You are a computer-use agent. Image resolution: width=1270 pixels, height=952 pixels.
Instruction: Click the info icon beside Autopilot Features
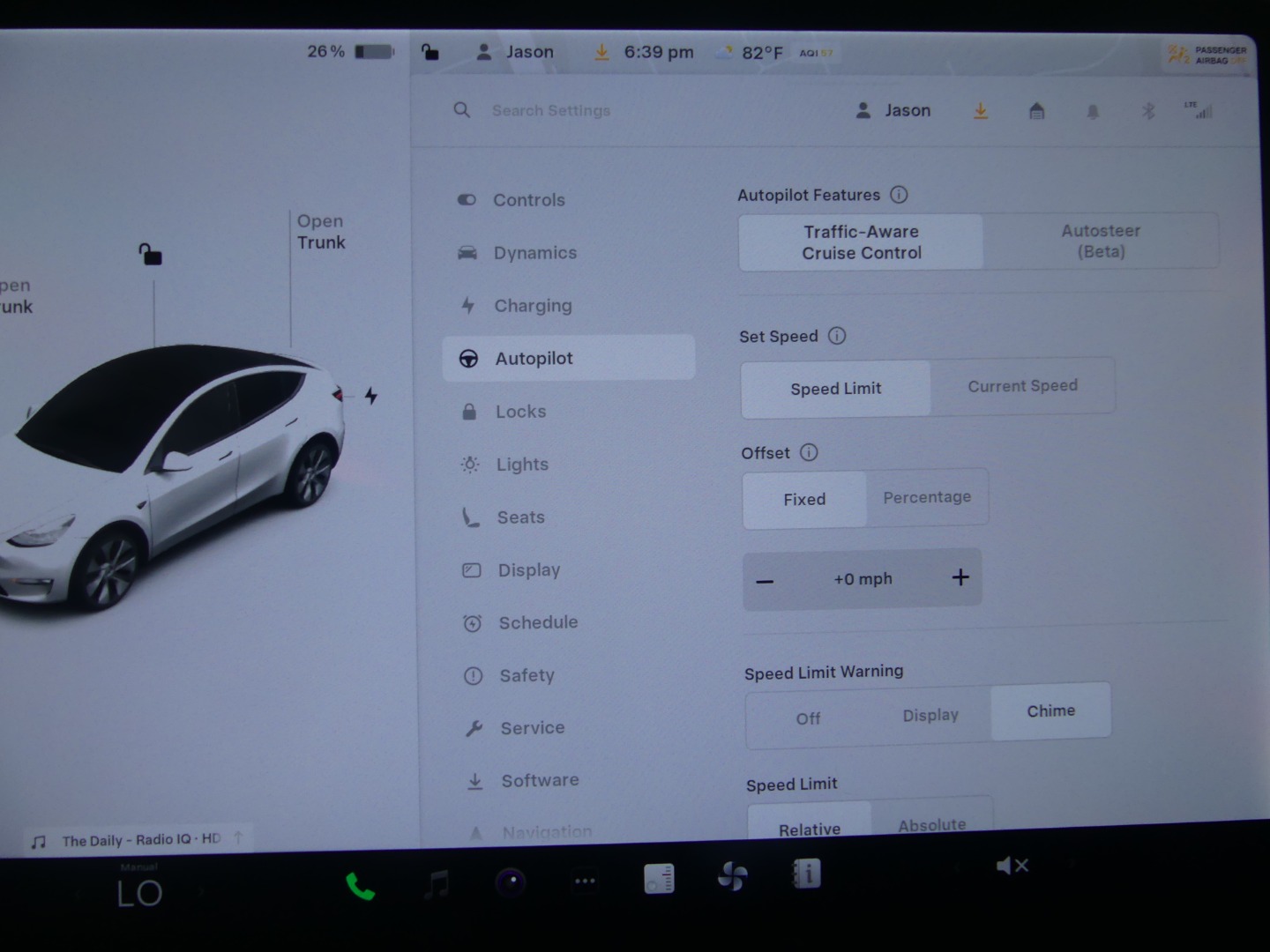899,195
